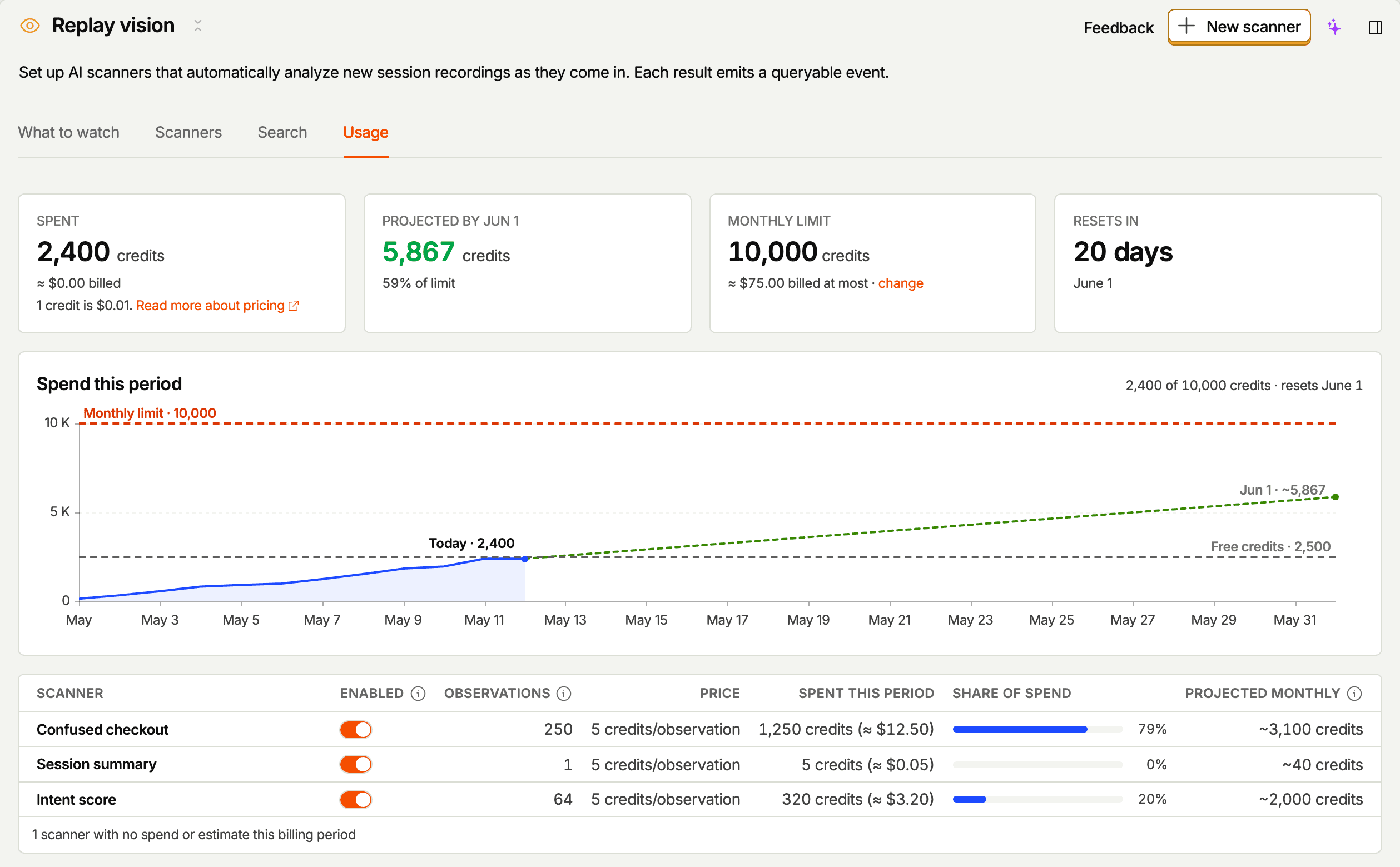
Task: Click the info icon next to ENABLED
Action: [418, 694]
